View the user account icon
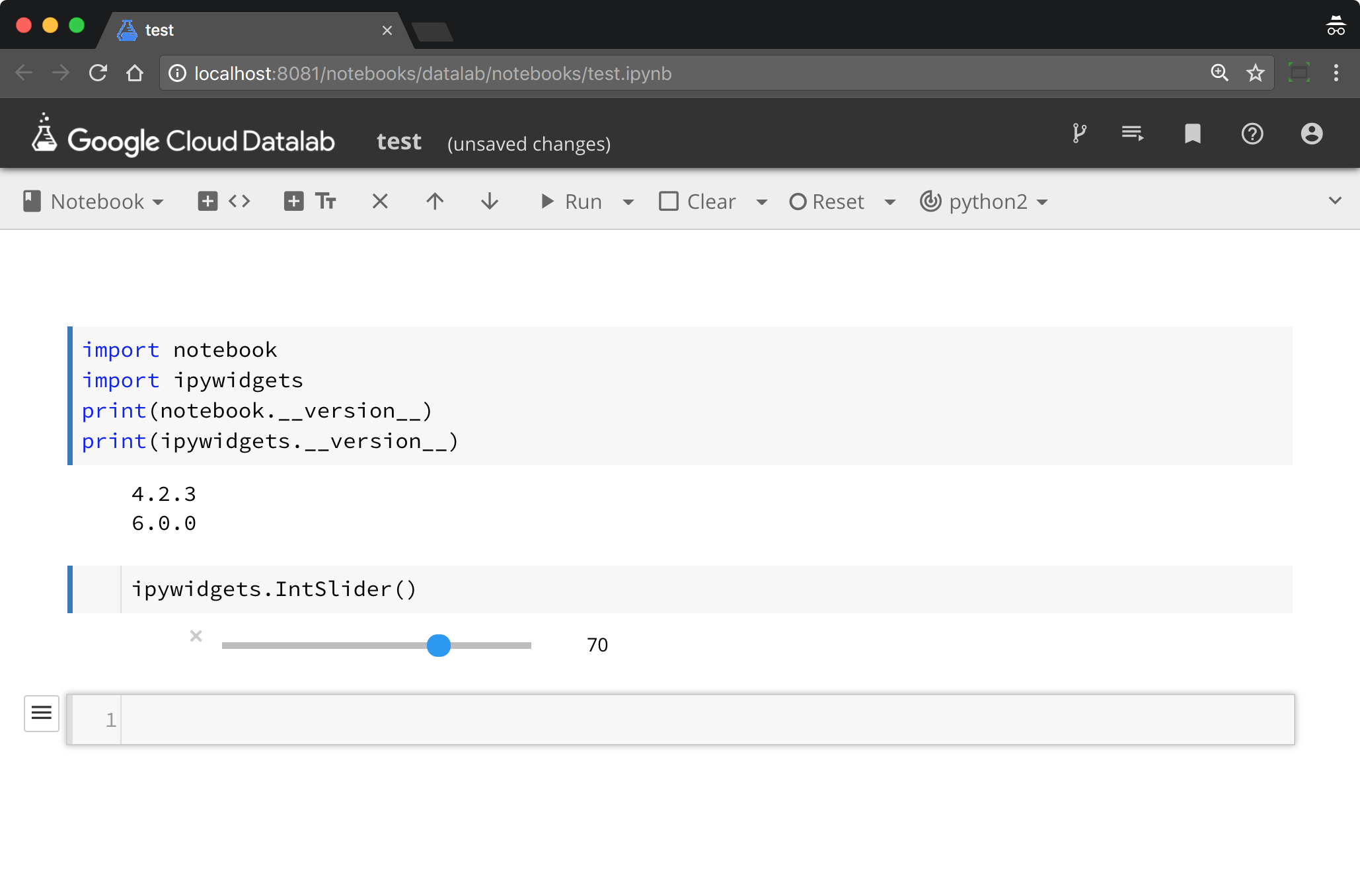Screen dimensions: 1360x896 (1311, 133)
